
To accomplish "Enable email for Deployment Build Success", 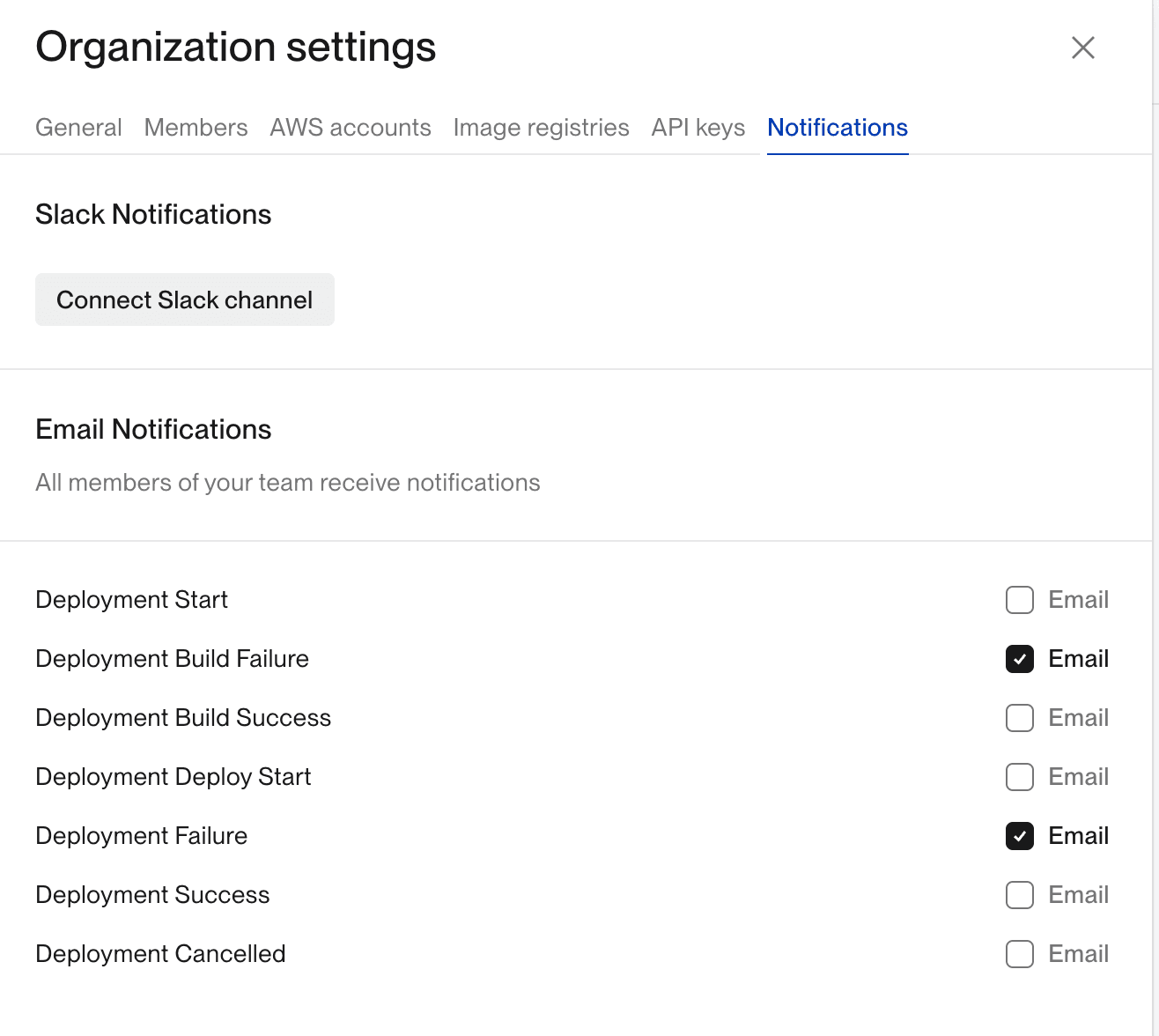I will [x=1020, y=718].
